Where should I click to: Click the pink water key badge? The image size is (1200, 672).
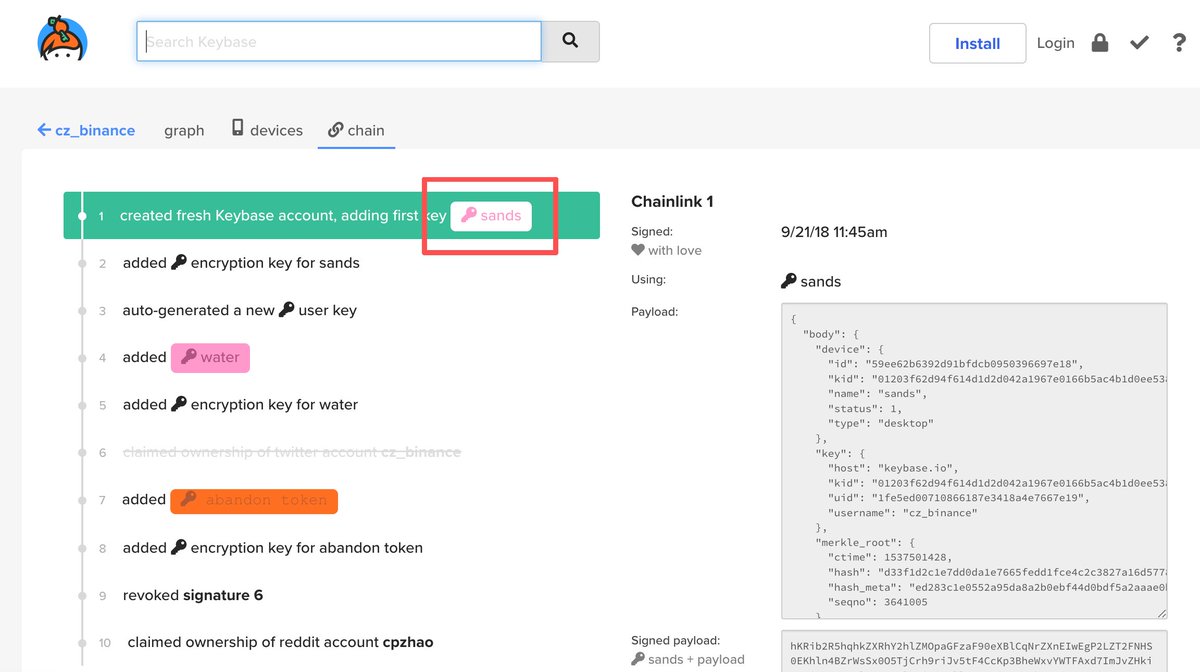210,357
